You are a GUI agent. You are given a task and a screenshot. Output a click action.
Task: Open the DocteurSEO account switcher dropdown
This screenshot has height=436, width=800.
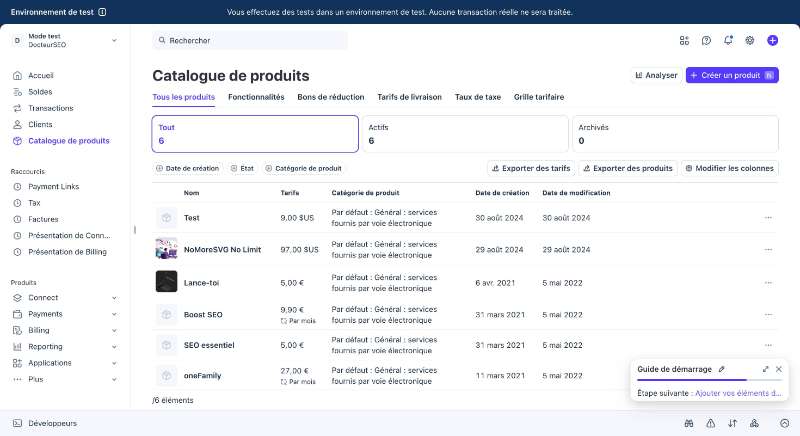(x=65, y=40)
